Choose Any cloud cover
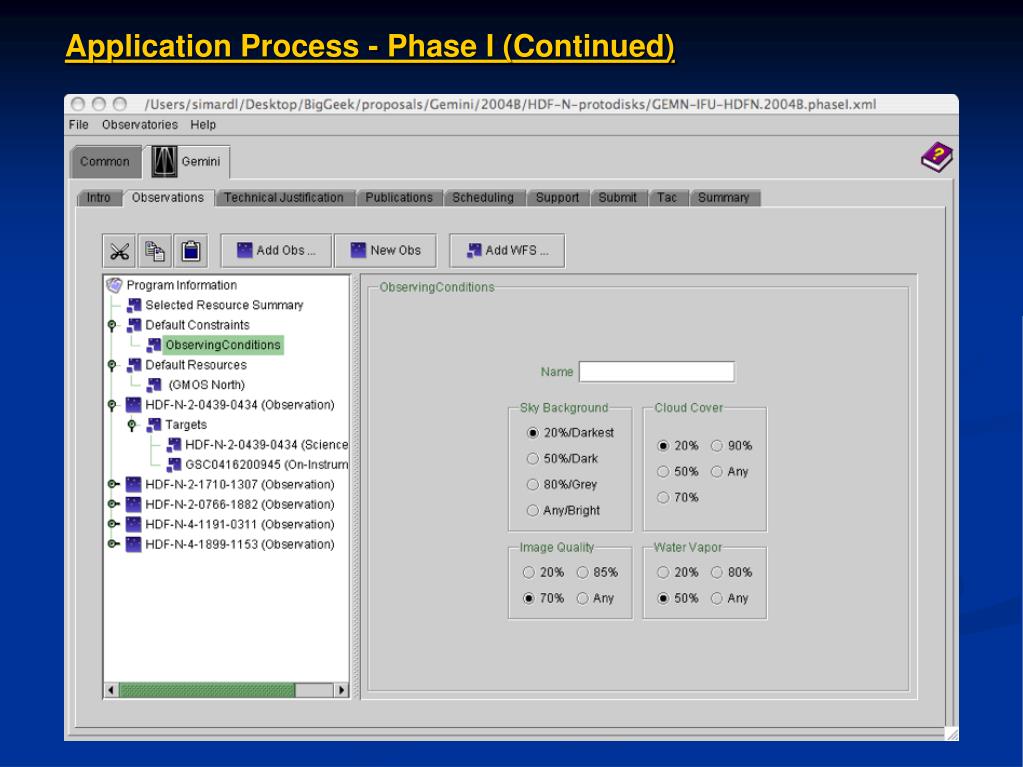The width and height of the screenshot is (1023, 767). click(716, 472)
